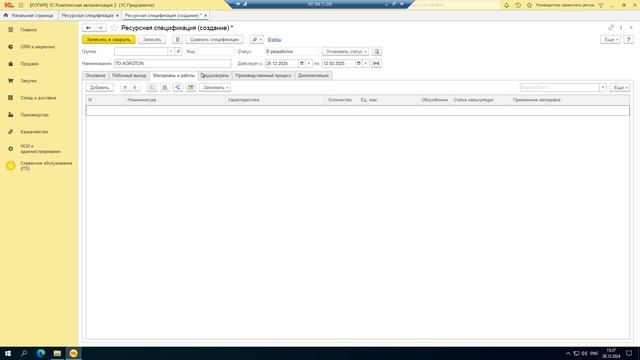The image size is (640, 360).
Task: Open Windows Start menu
Action: pos(8,353)
